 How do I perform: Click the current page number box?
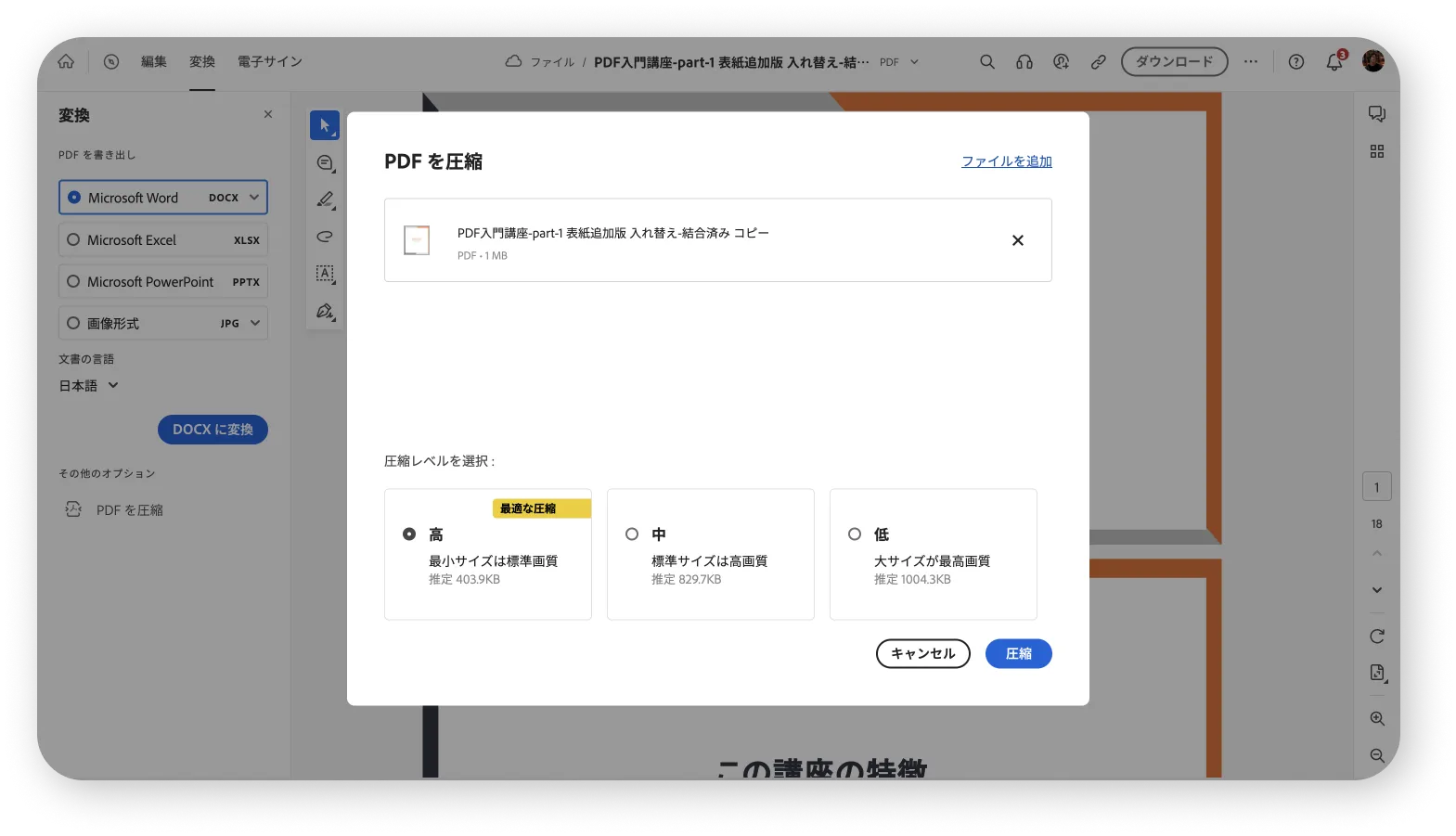click(x=1377, y=487)
